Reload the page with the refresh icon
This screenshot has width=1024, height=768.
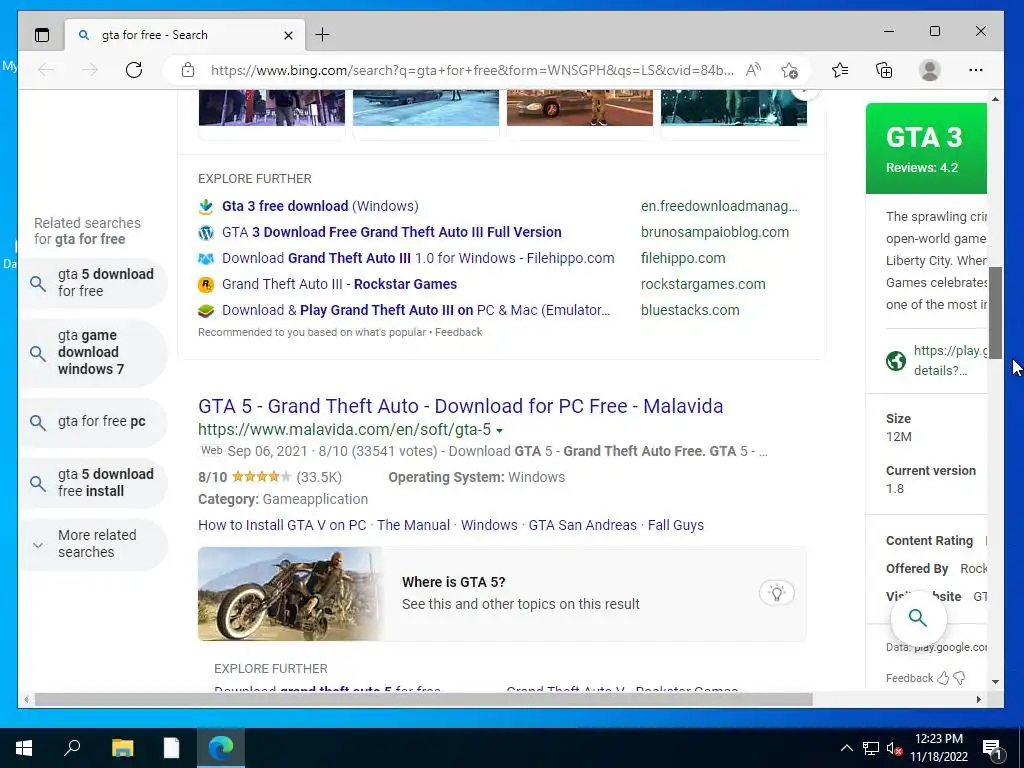(x=134, y=70)
